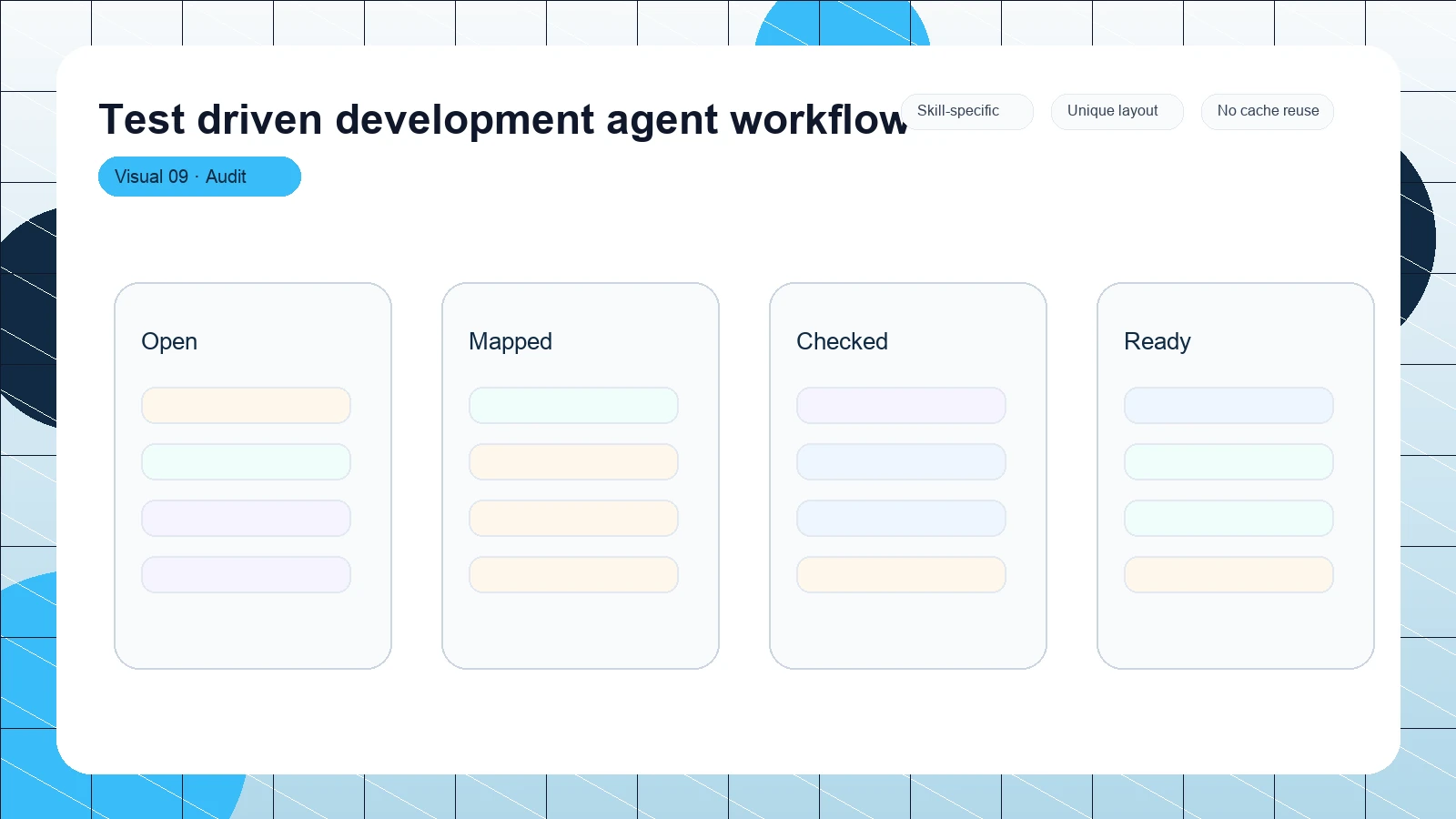Select the top purple item in Checked column
The image size is (1456, 819).
click(x=901, y=405)
